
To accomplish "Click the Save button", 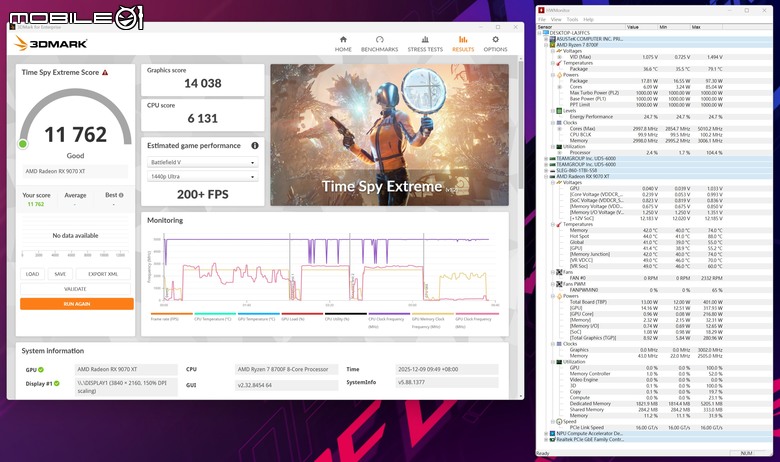I will pos(60,274).
